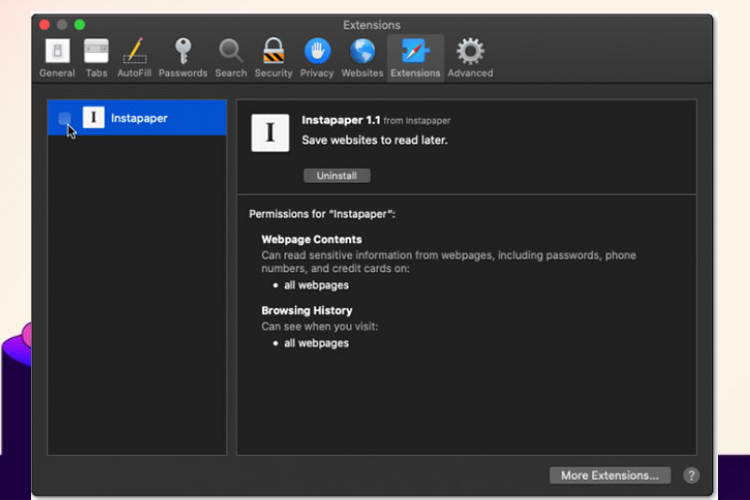Open the Websites preferences pane
Image resolution: width=750 pixels, height=500 pixels.
coord(362,58)
